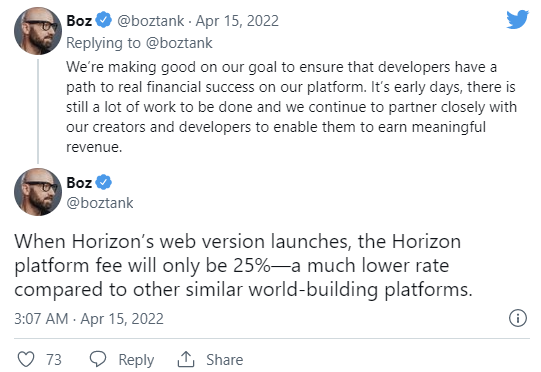Click the Boz display name on the parent tweet
The height and width of the screenshot is (372, 541).
pos(79,21)
